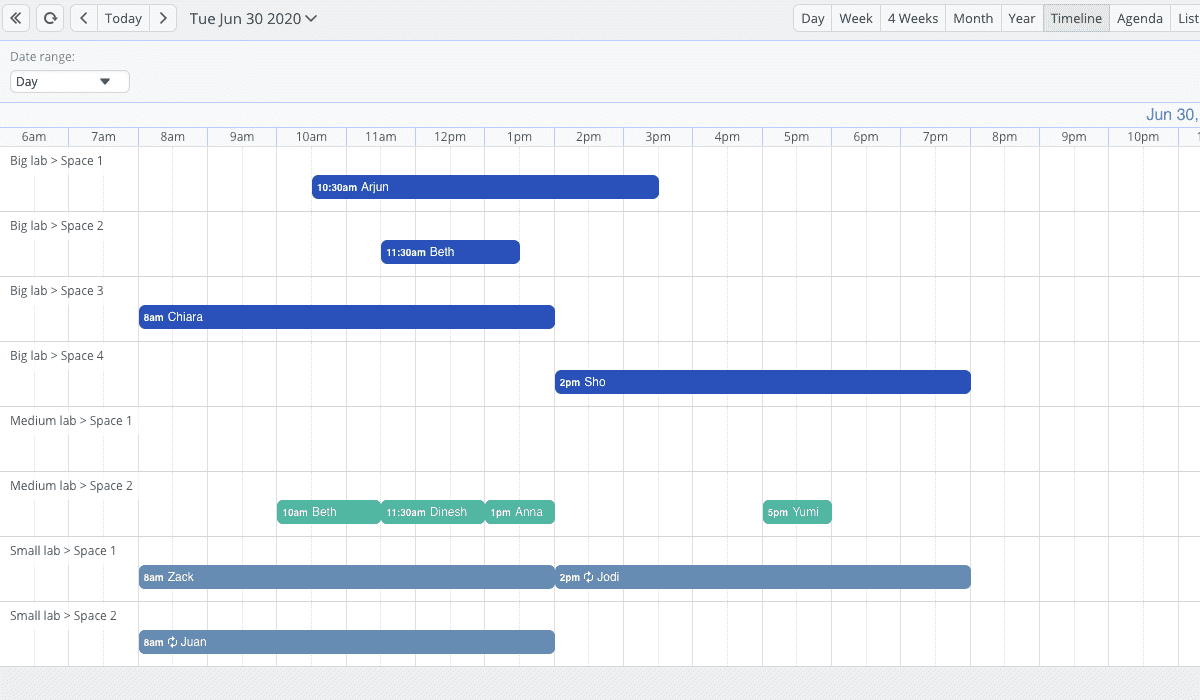
Task: Click the recurring icon on Jodi's booking
Action: [589, 577]
